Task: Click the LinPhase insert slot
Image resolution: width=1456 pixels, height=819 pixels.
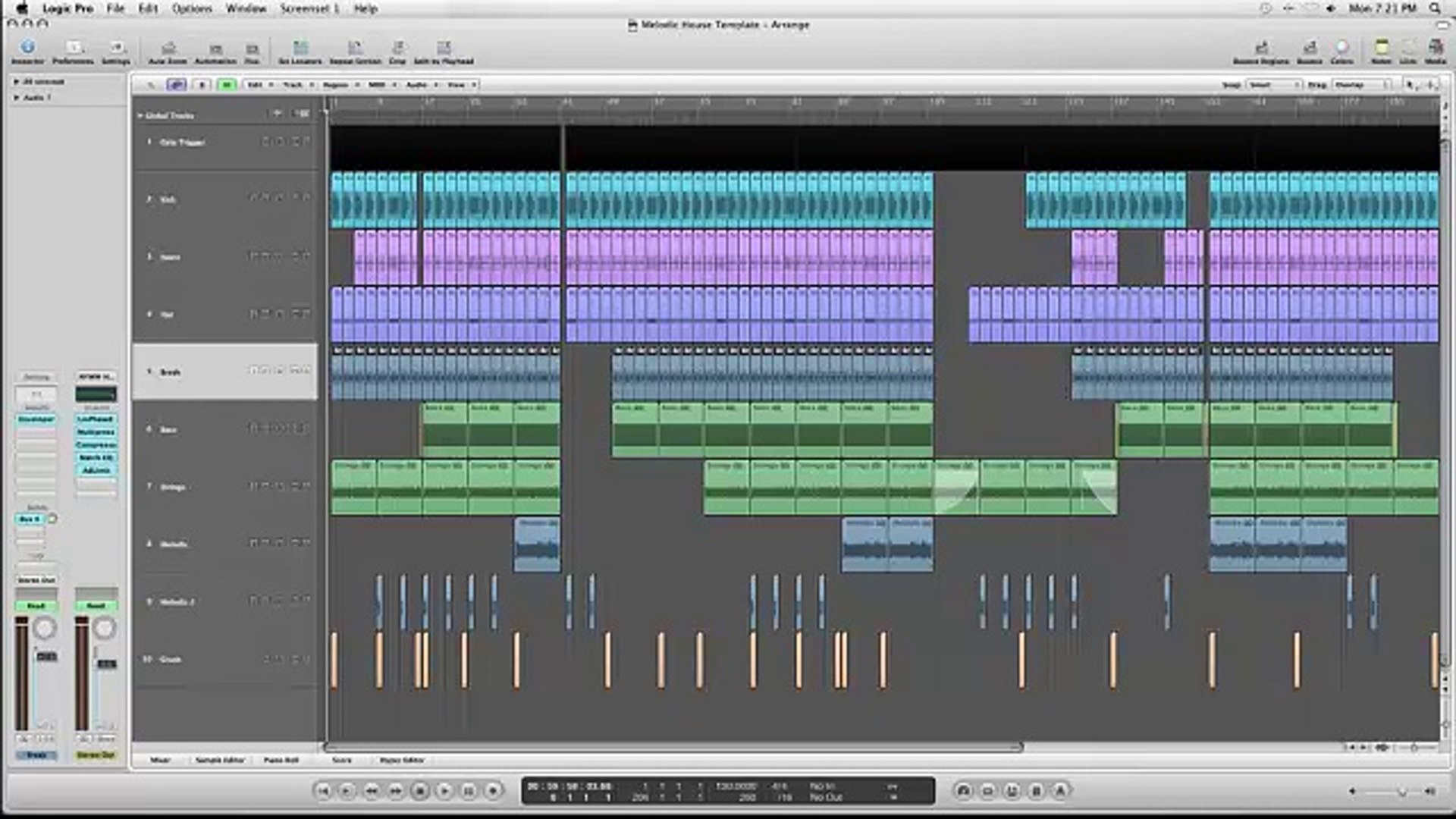Action: click(x=96, y=419)
